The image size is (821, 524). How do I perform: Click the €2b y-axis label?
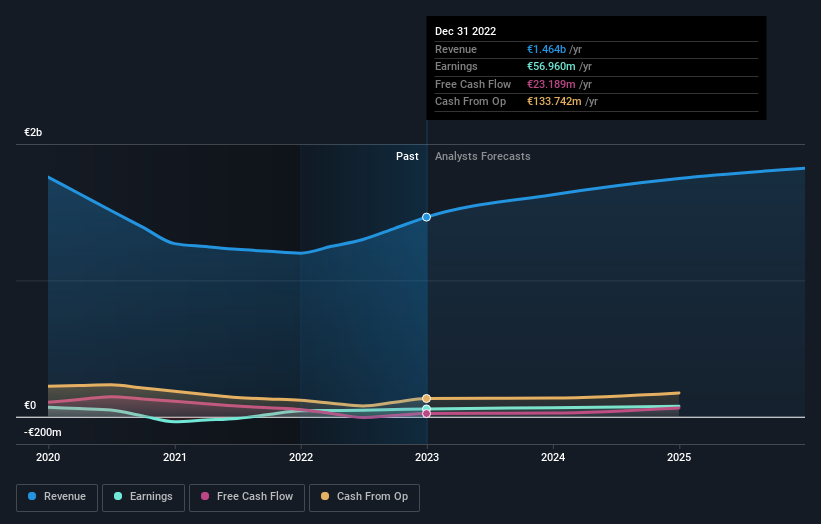[33, 132]
